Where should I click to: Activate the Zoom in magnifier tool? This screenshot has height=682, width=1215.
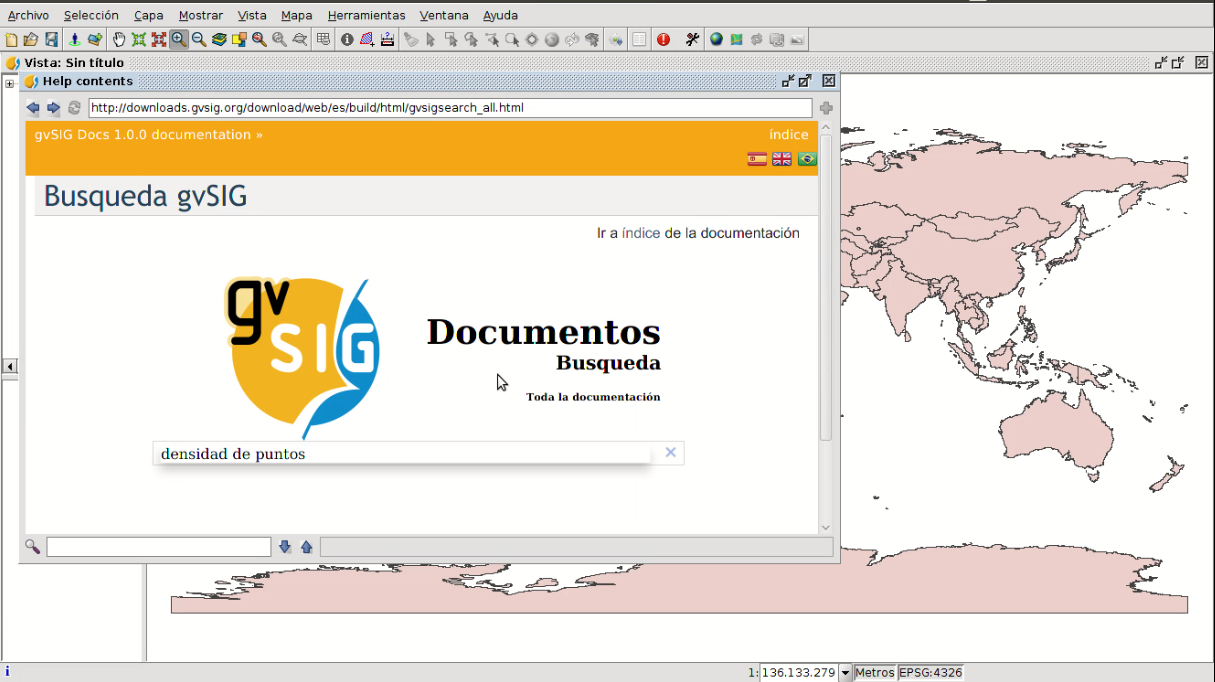click(179, 40)
